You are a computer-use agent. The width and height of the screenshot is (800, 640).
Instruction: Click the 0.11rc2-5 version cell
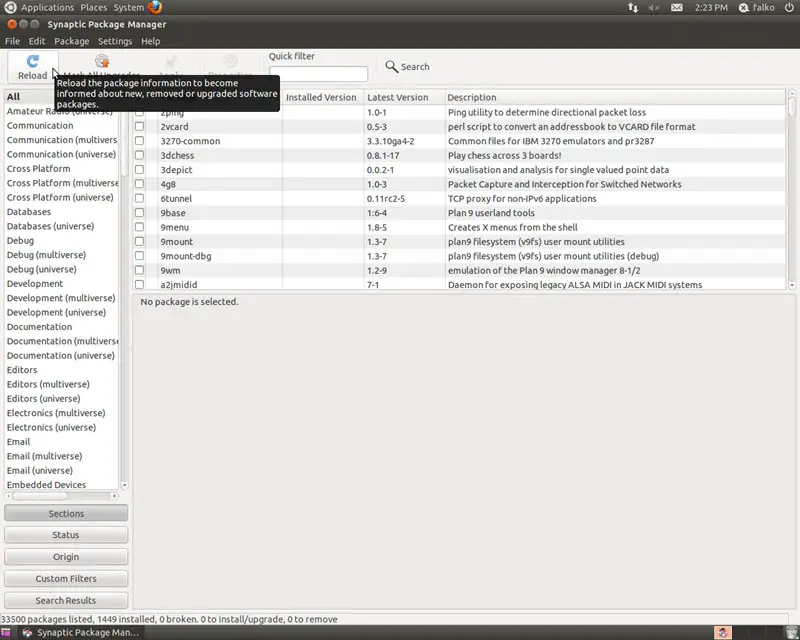pyautogui.click(x=386, y=199)
